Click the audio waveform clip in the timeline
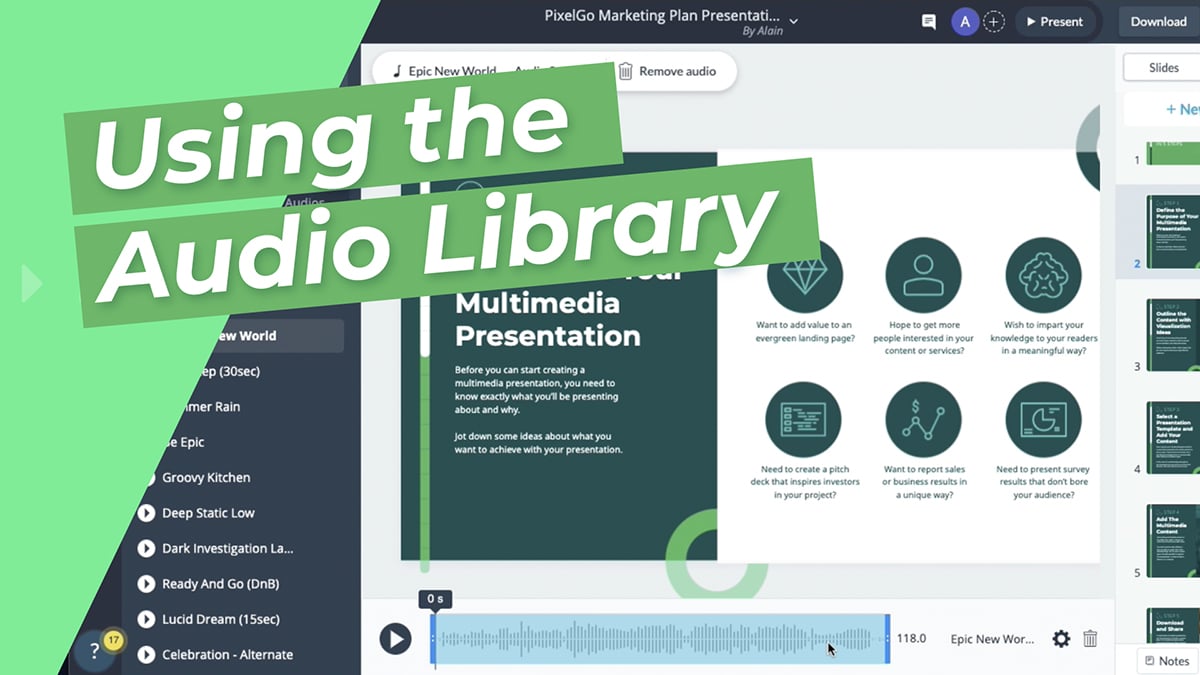This screenshot has width=1200, height=675. (x=660, y=638)
